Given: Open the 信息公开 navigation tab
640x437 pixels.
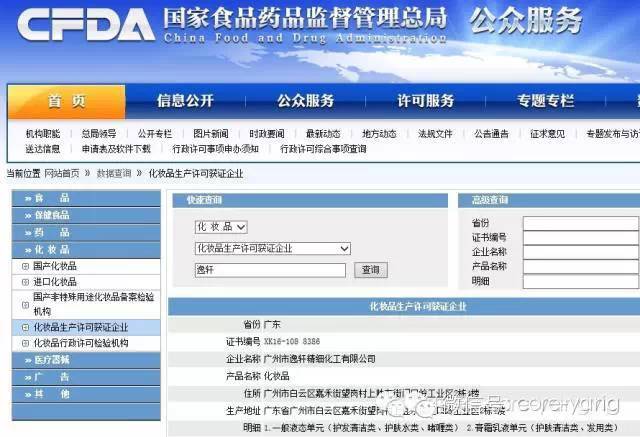Looking at the screenshot, I should 185,101.
